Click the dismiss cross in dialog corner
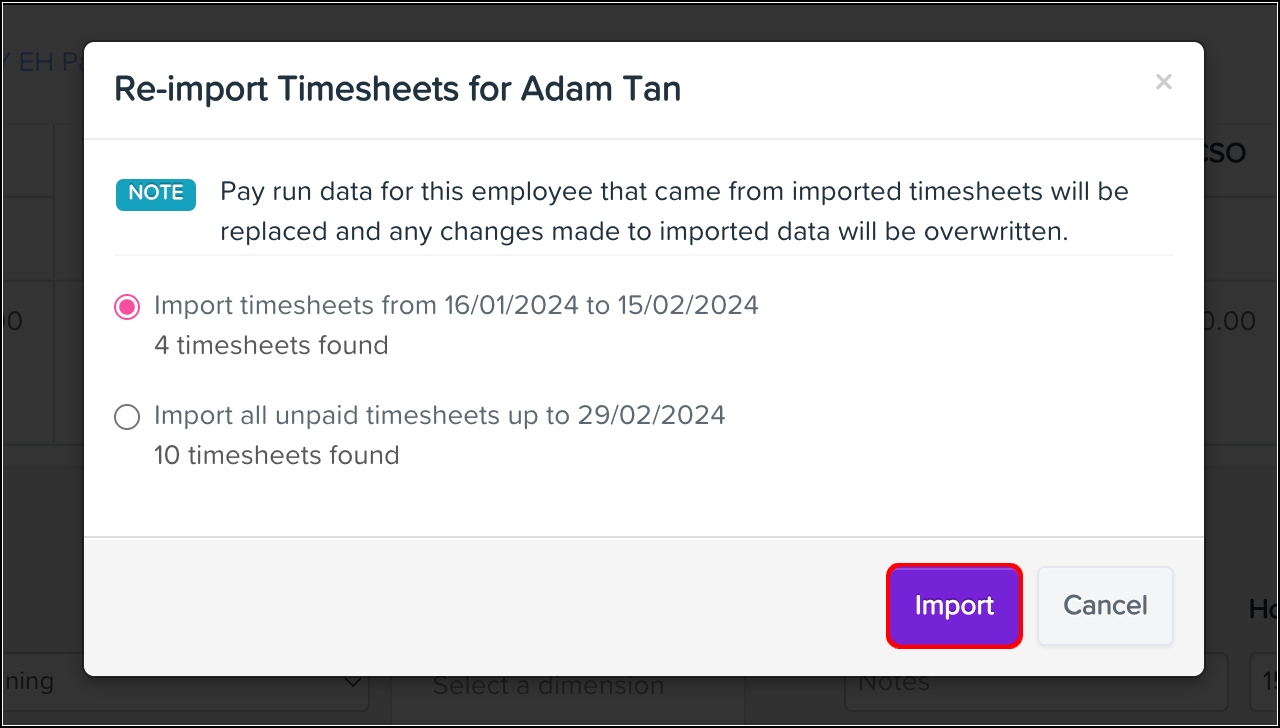 1163,82
